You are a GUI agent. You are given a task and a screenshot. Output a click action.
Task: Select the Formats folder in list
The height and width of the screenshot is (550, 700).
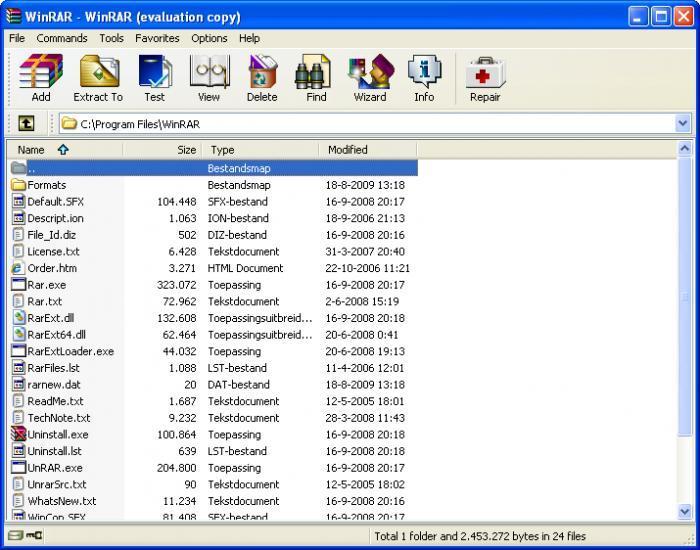46,185
